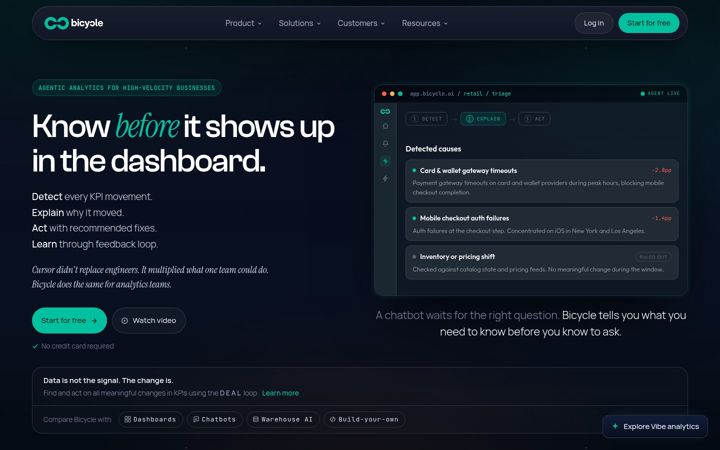This screenshot has width=720, height=450.
Task: Open the Mobile checkout auth failures card
Action: 542,224
